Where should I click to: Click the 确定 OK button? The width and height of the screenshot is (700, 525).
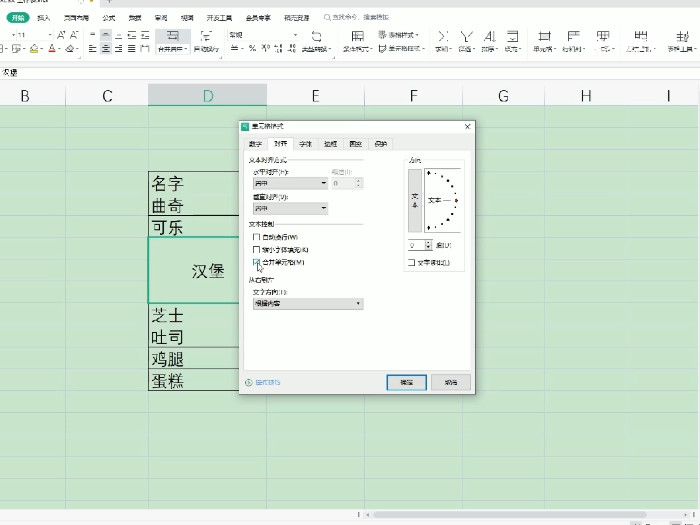point(406,383)
